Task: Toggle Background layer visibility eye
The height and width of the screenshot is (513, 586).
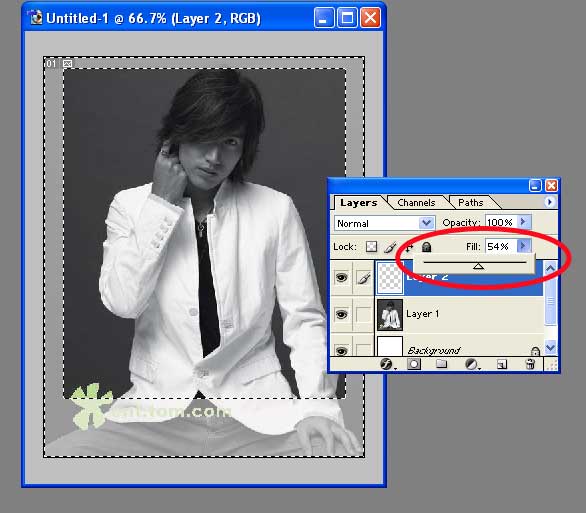Action: tap(341, 350)
